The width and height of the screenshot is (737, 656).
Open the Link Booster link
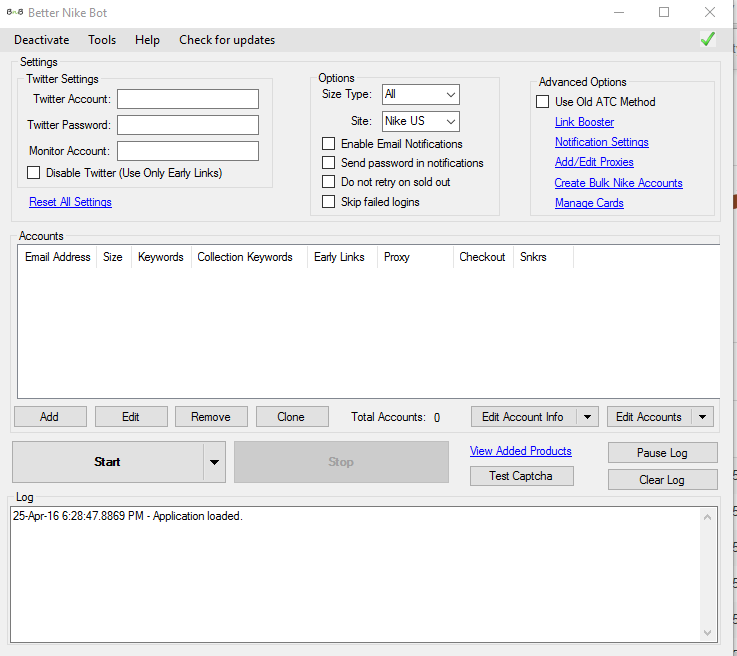click(584, 122)
